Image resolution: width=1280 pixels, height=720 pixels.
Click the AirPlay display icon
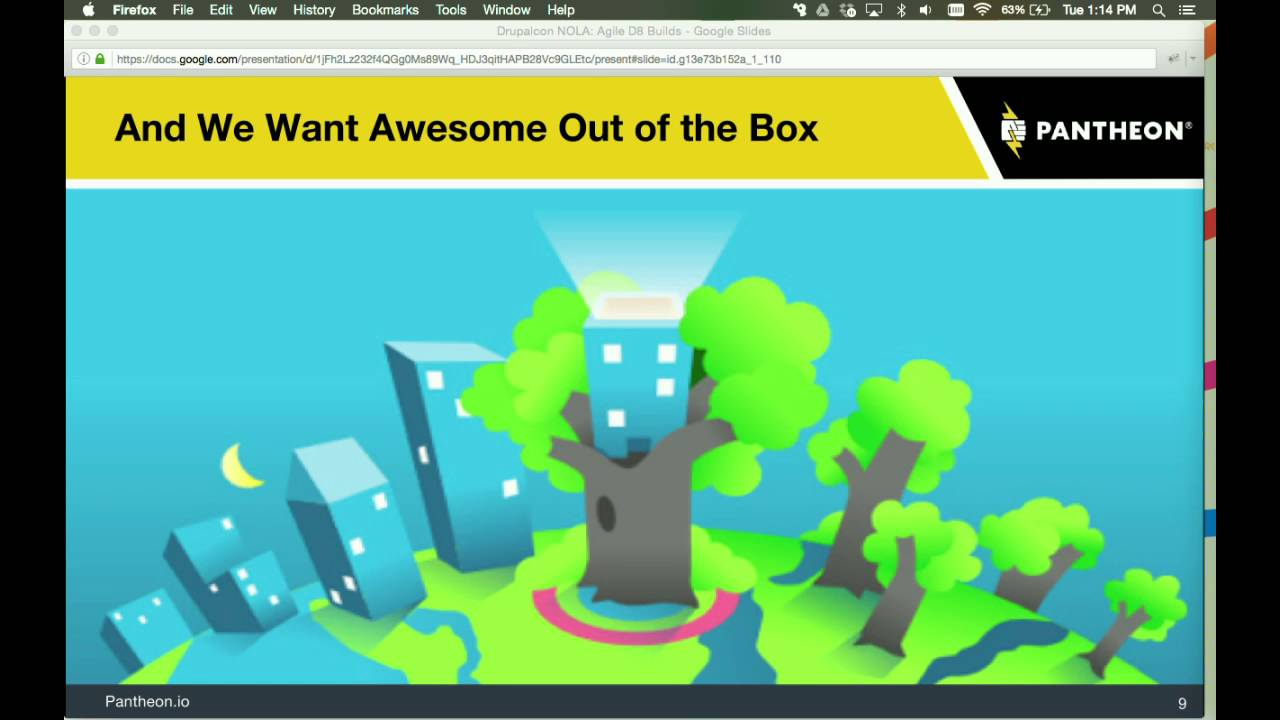(x=874, y=10)
